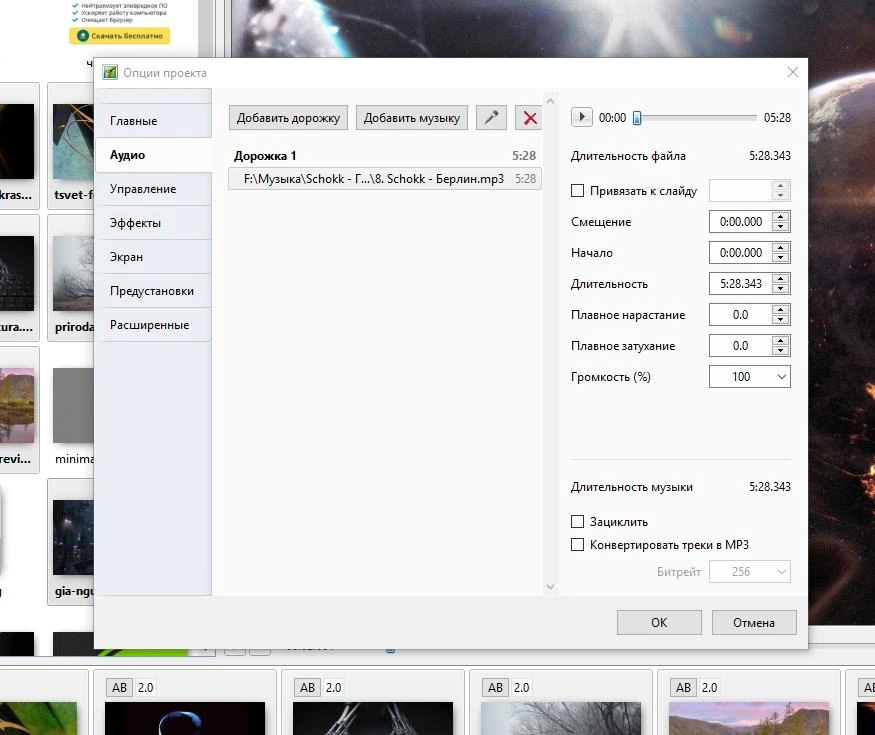This screenshot has width=875, height=735.
Task: Select the foggy tree timeline slide thumbnail
Action: [x=561, y=718]
